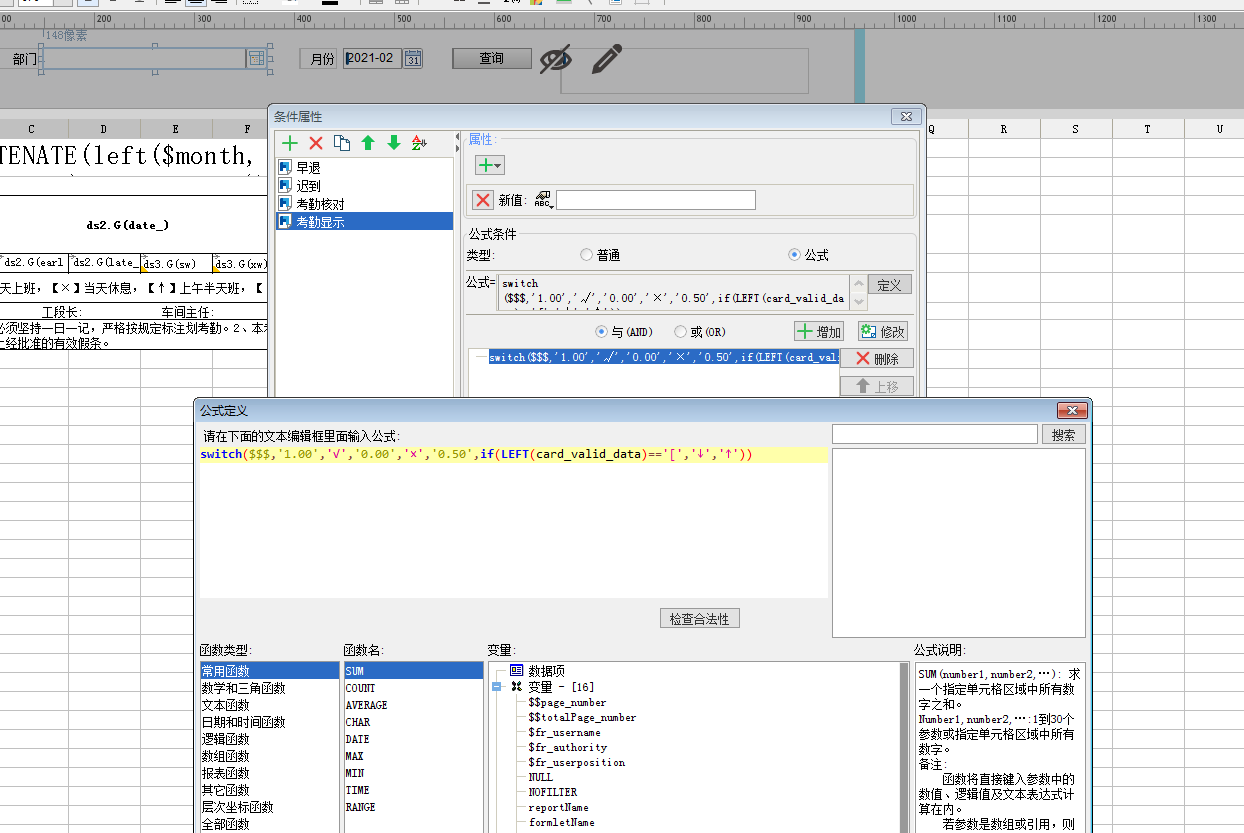
Task: Click into the formula text editor
Action: click(x=513, y=521)
